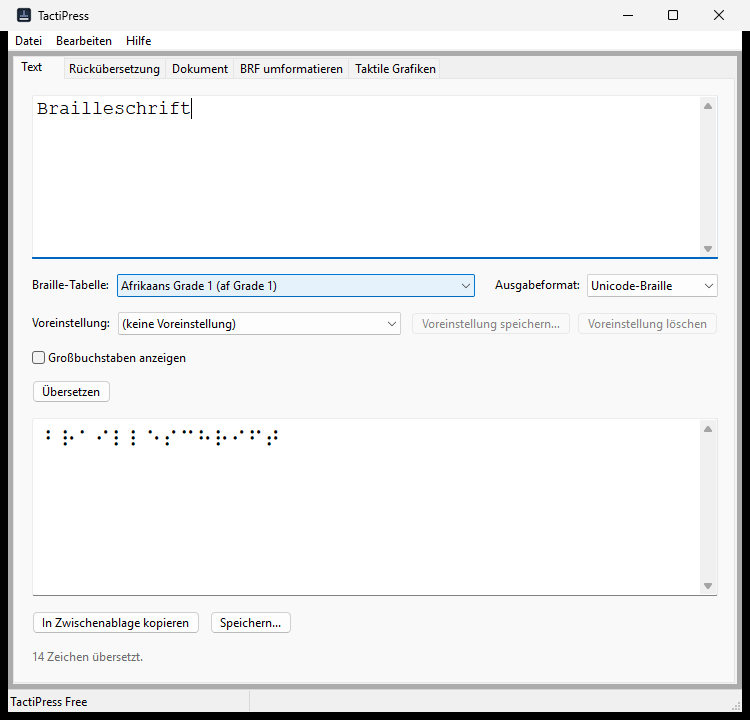Switch to the Dokument tab

click(x=200, y=69)
